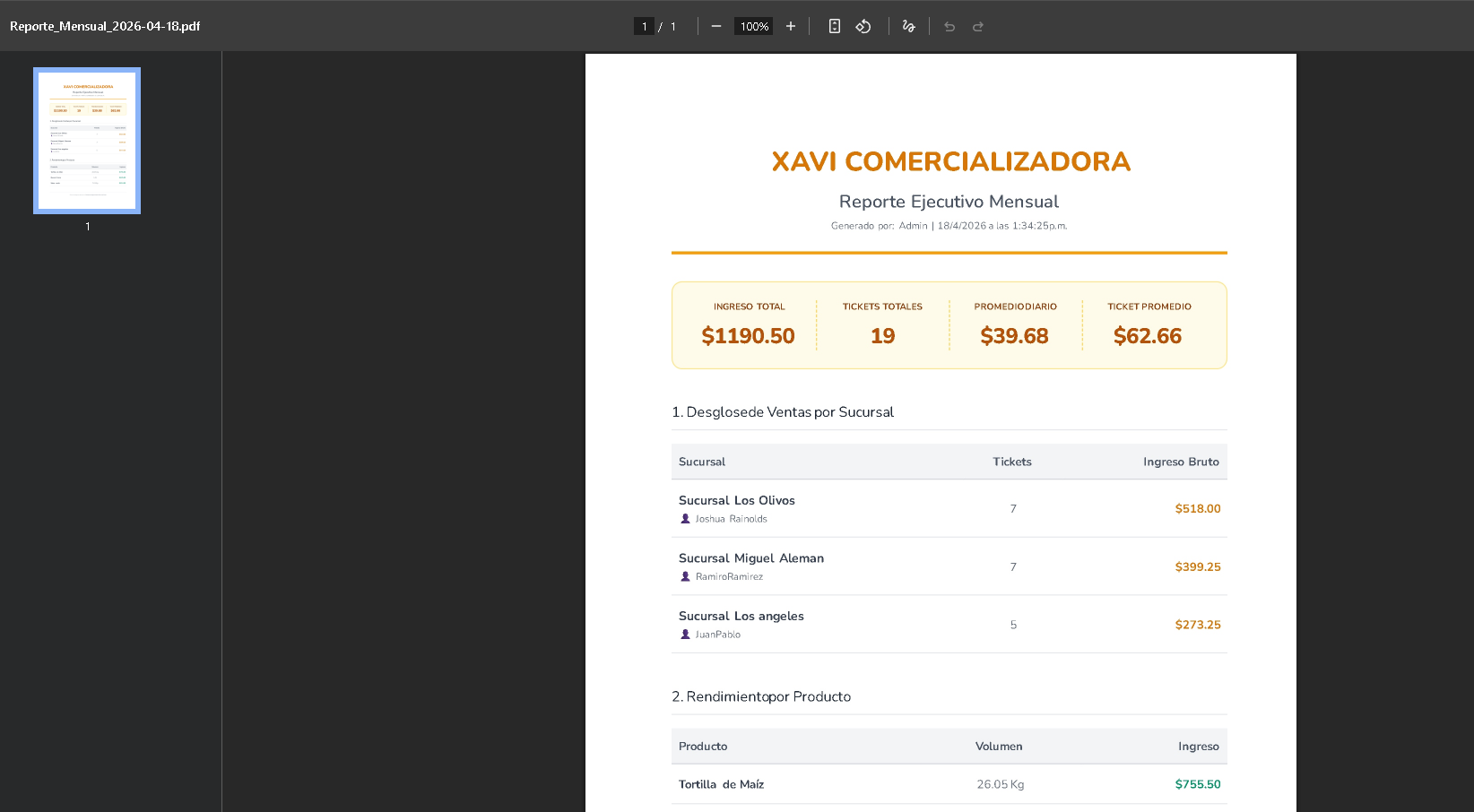Select the Joshua Rainolds employee name
1474x812 pixels.
coord(731,518)
